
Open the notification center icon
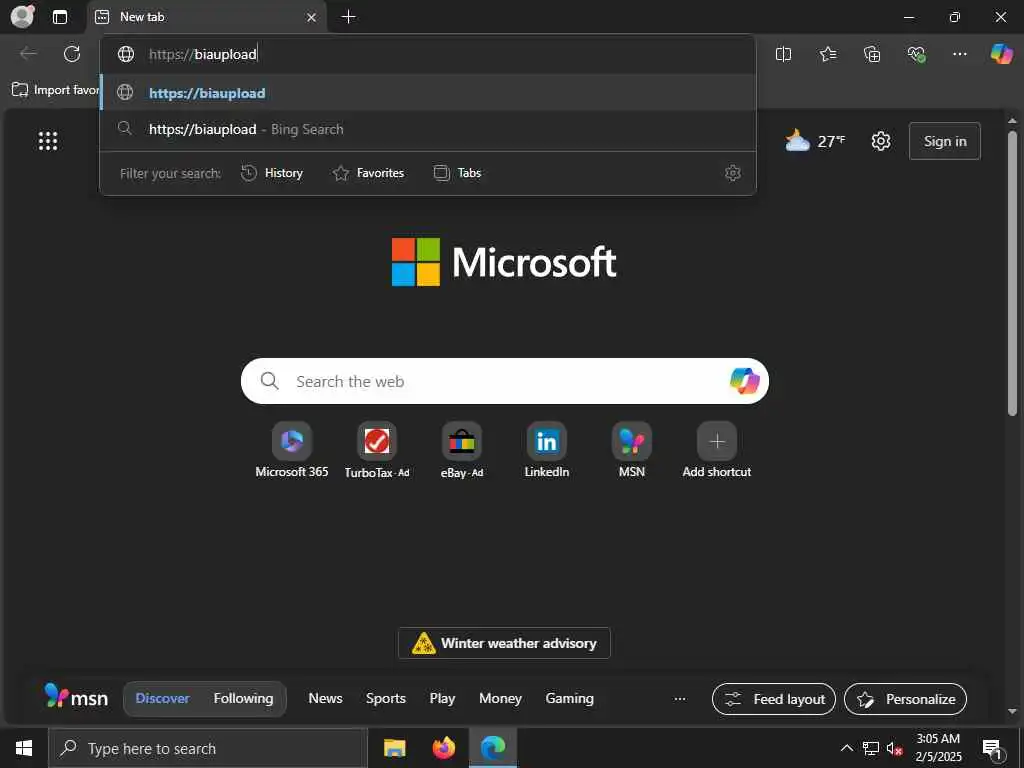992,749
